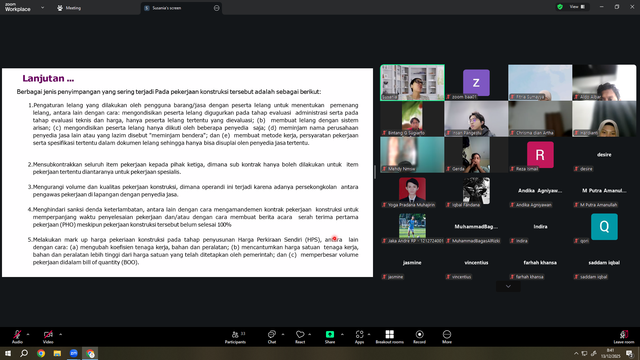This screenshot has width=640, height=360.
Task: Select Jaka Andre RP's video tile
Action: pos(412,227)
